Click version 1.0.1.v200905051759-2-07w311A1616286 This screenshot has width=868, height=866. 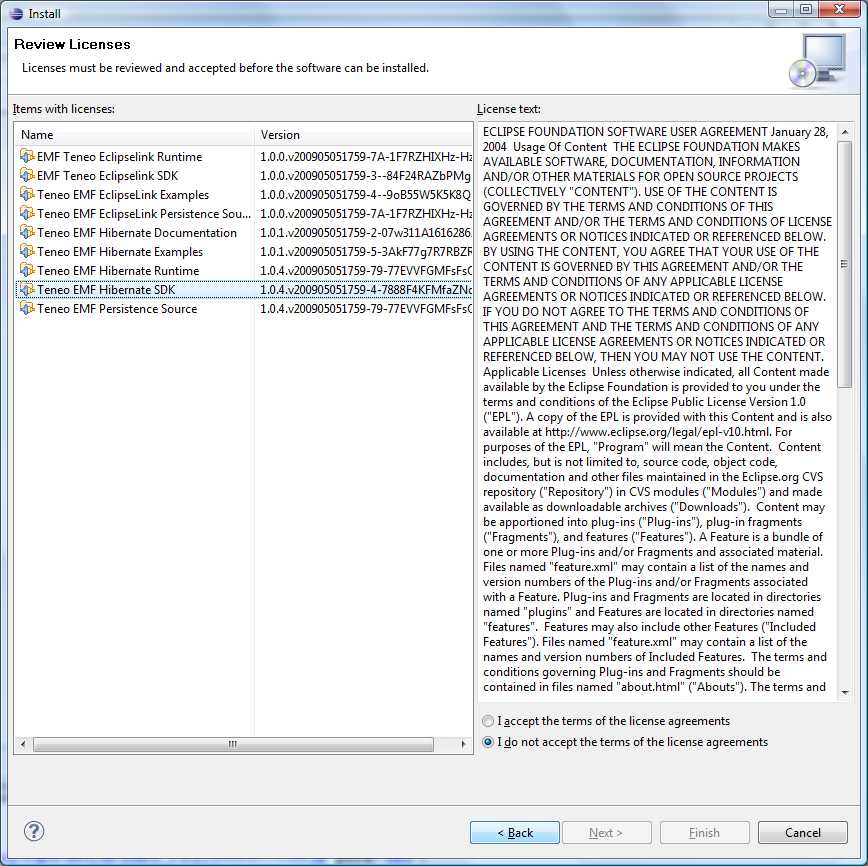coord(365,233)
